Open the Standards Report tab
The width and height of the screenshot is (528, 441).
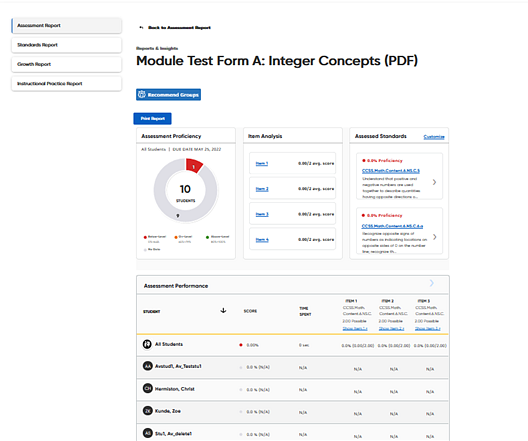pyautogui.click(x=67, y=45)
